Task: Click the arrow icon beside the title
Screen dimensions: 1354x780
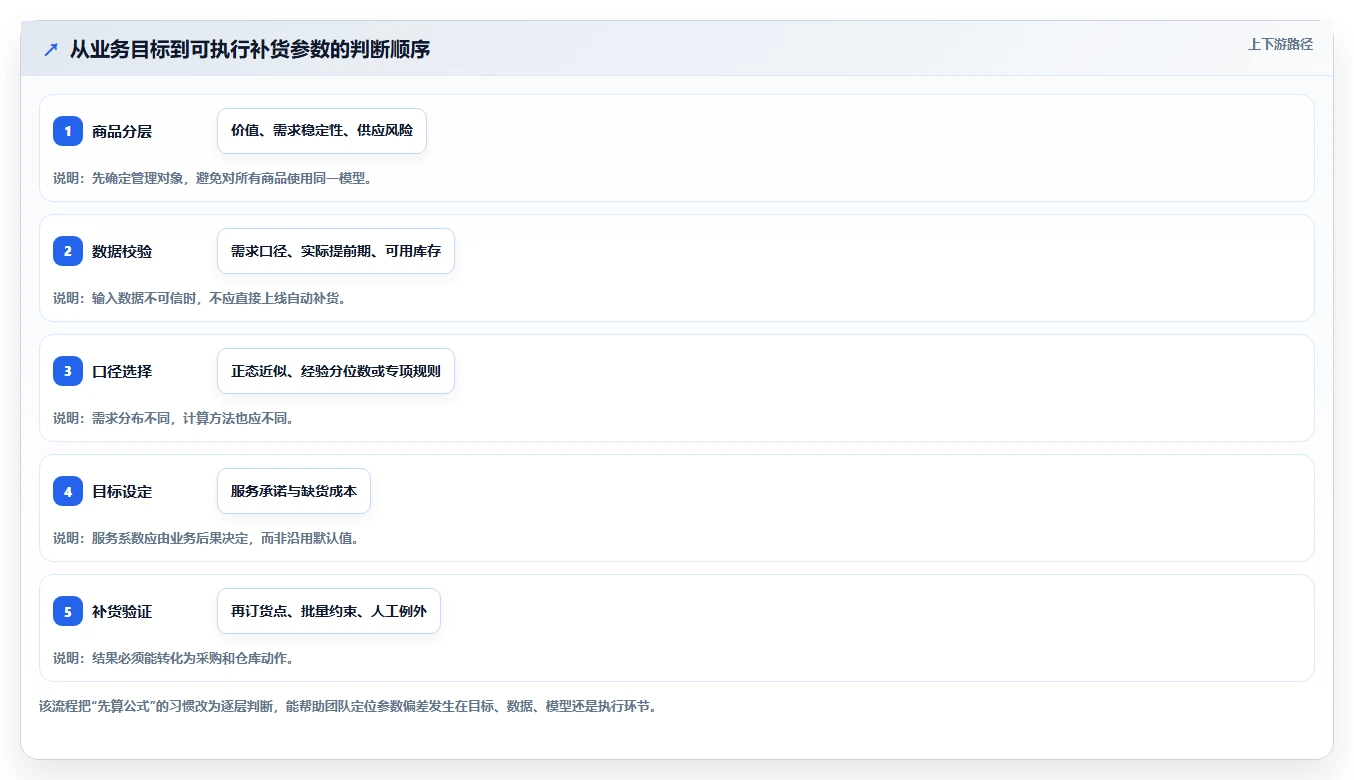Action: (51, 50)
